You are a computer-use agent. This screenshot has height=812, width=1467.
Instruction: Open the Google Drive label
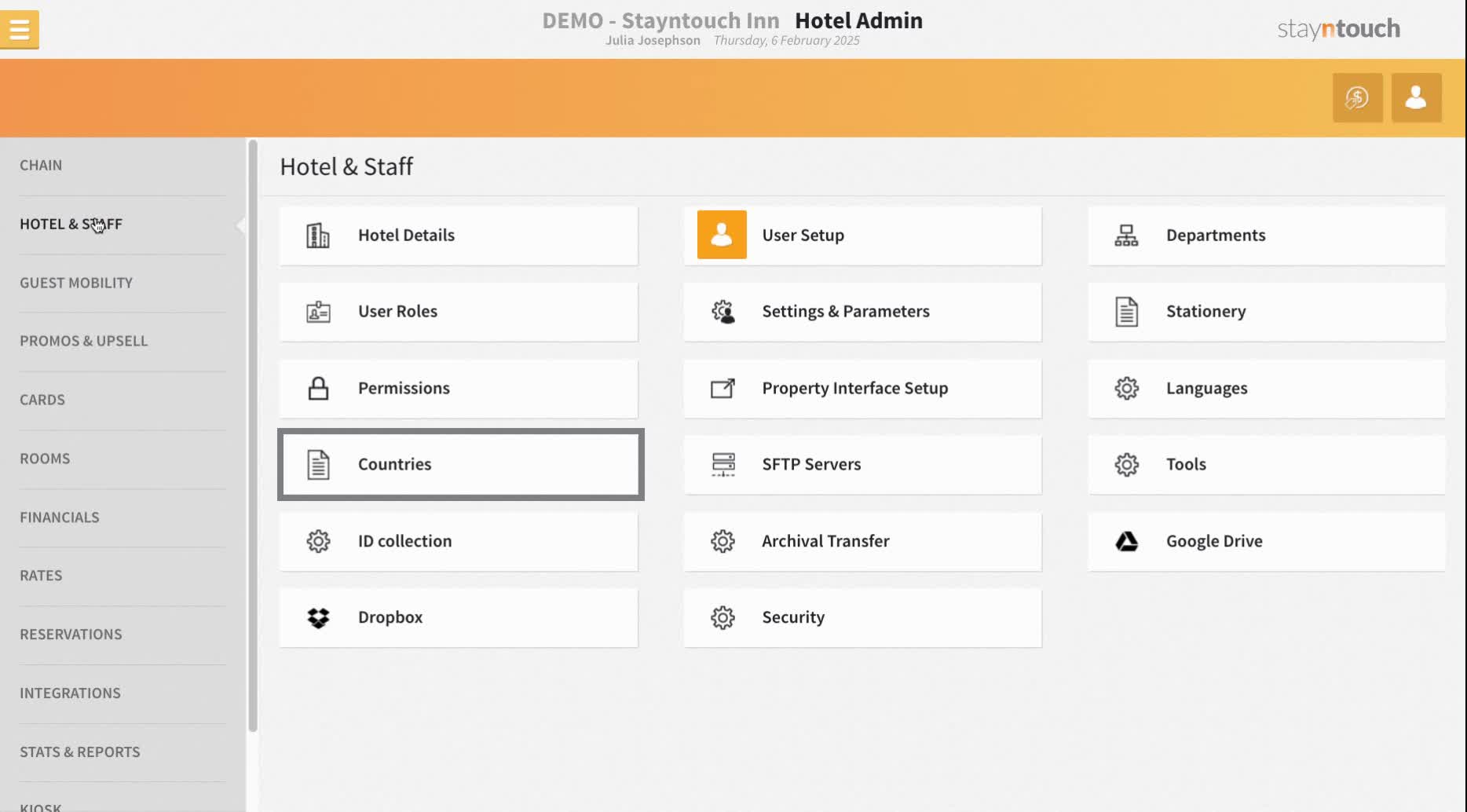[x=1214, y=541]
